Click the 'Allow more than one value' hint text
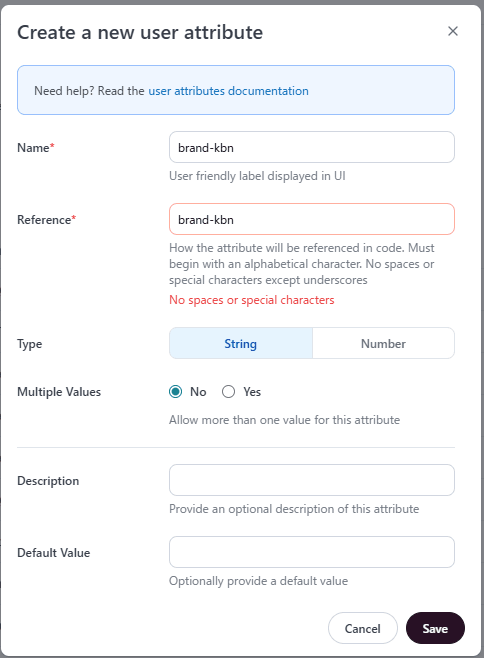Screen dimensions: 484x658 click(x=285, y=420)
